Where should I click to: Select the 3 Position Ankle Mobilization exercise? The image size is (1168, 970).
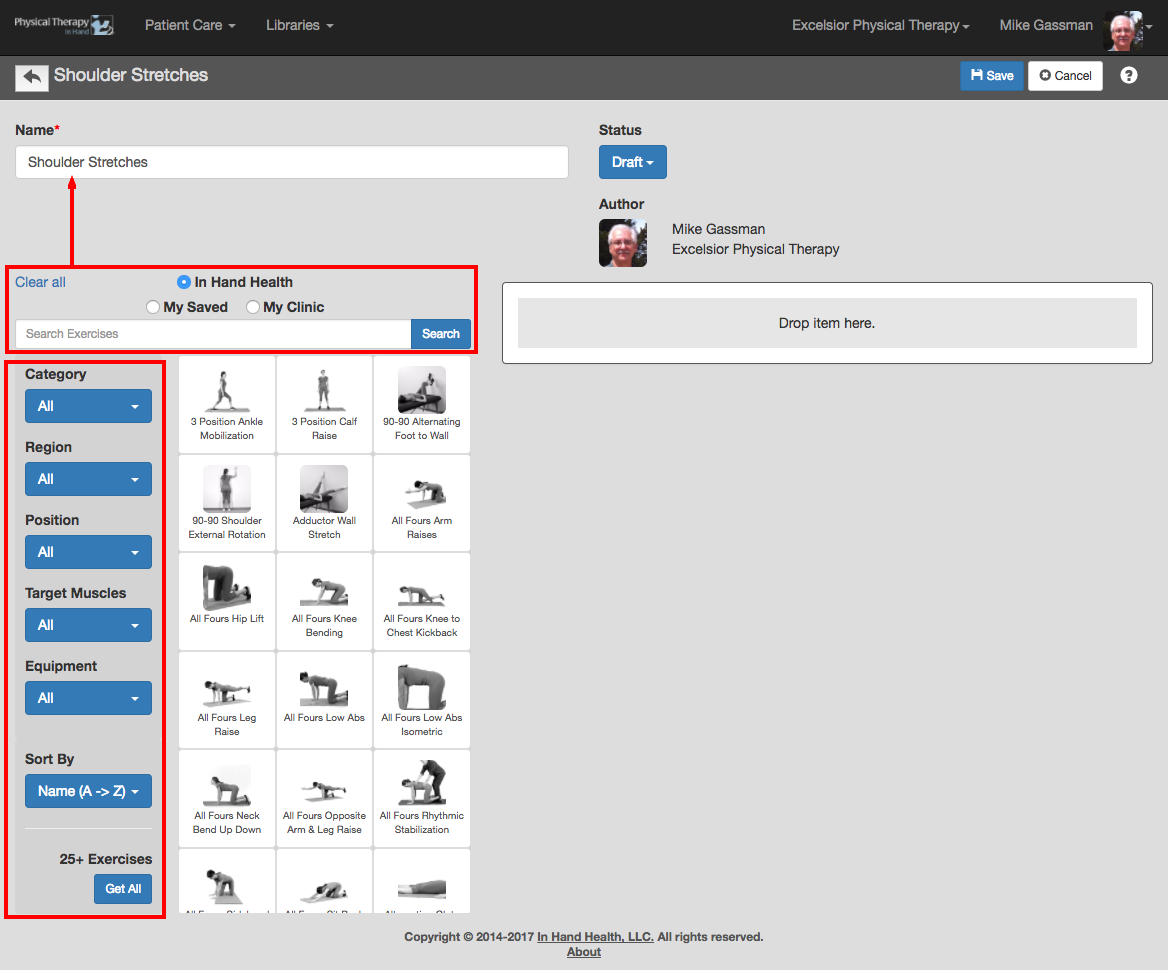pyautogui.click(x=226, y=405)
